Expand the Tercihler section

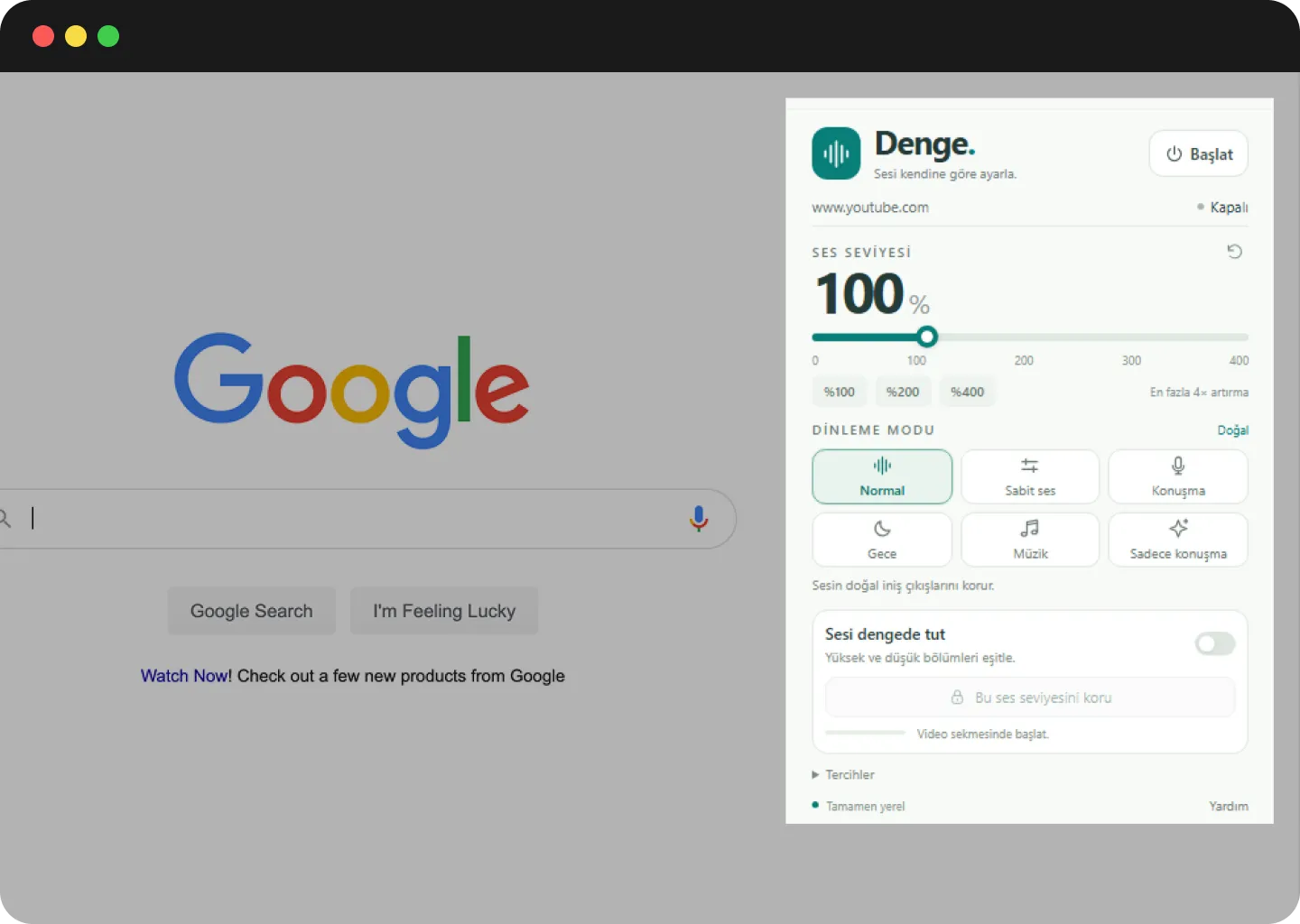[x=843, y=774]
